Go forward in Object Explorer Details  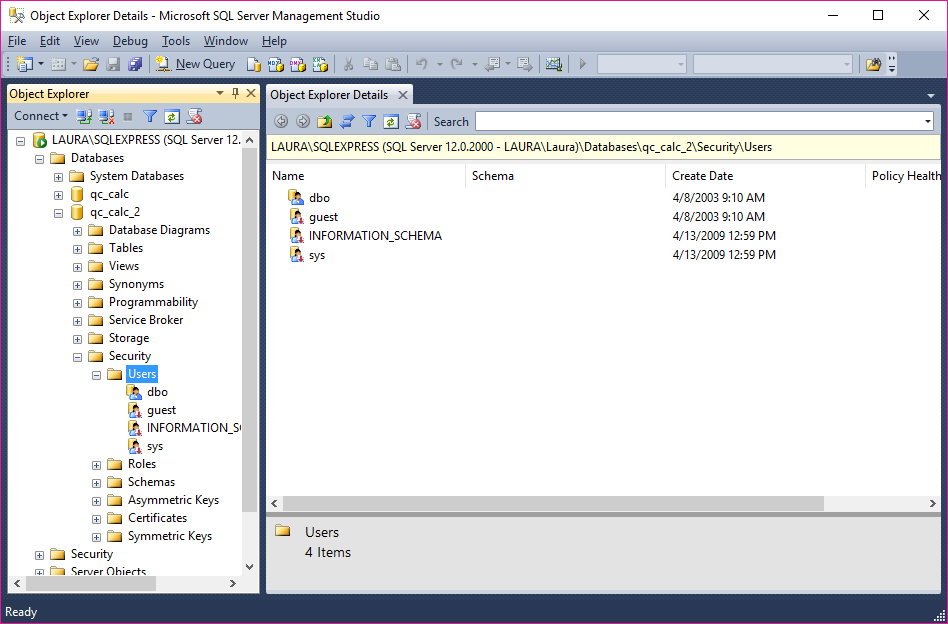tap(303, 122)
